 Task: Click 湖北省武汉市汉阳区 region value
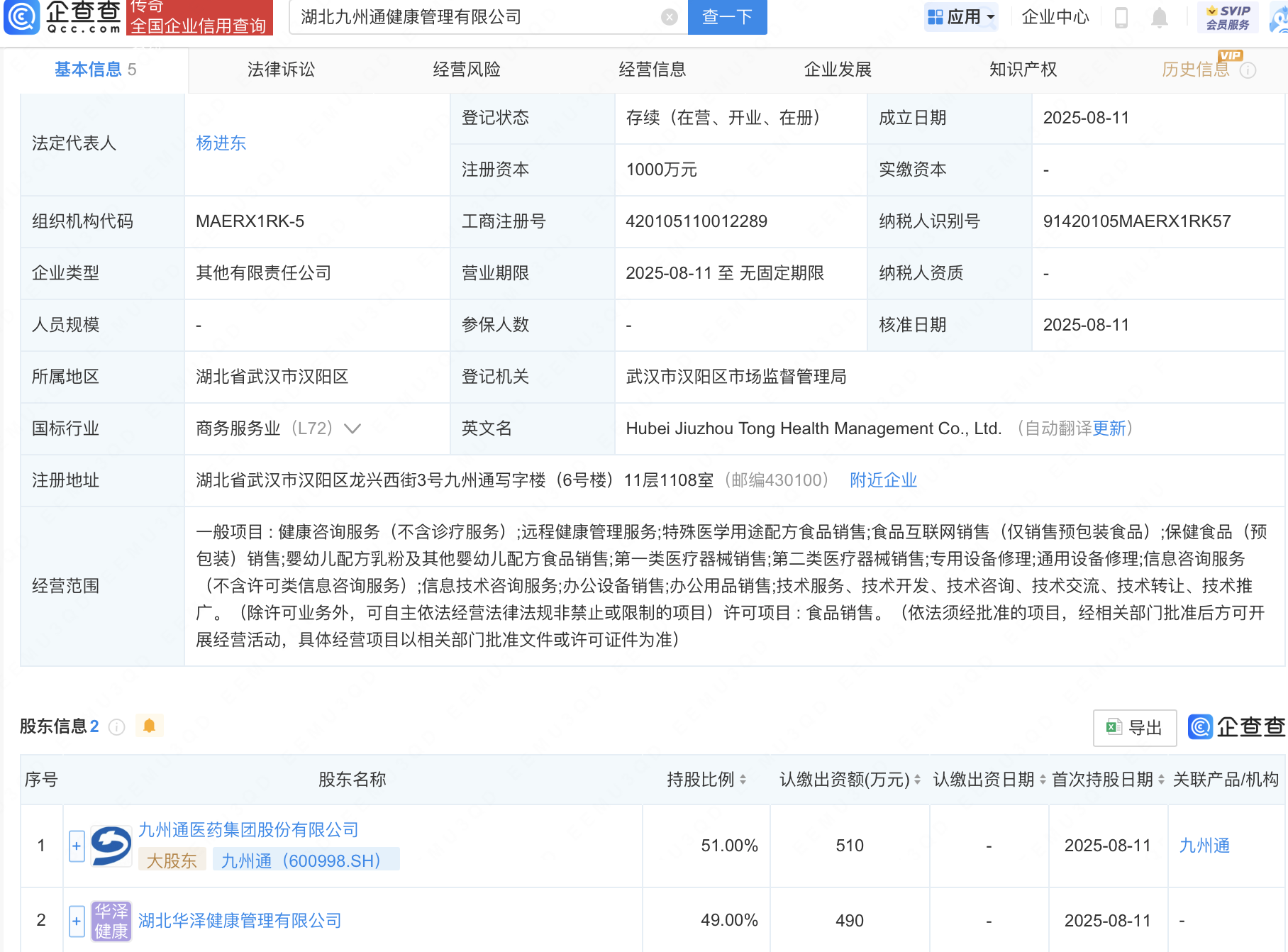coord(272,377)
